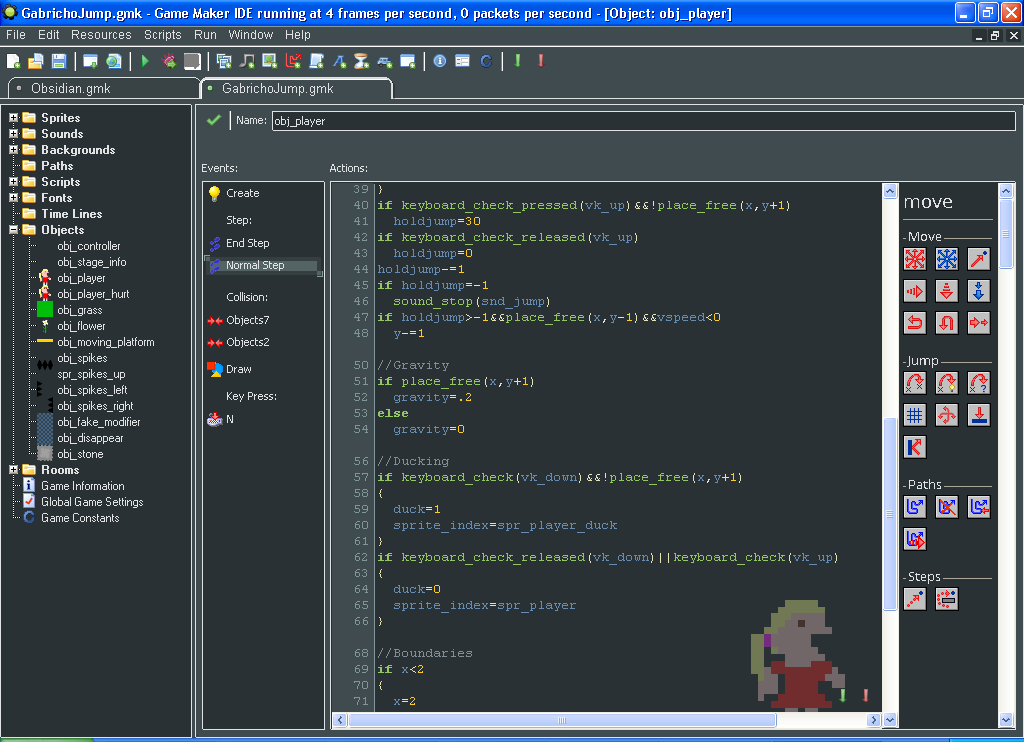
Task: Click the Create a time line hourglass icon
Action: [362, 61]
